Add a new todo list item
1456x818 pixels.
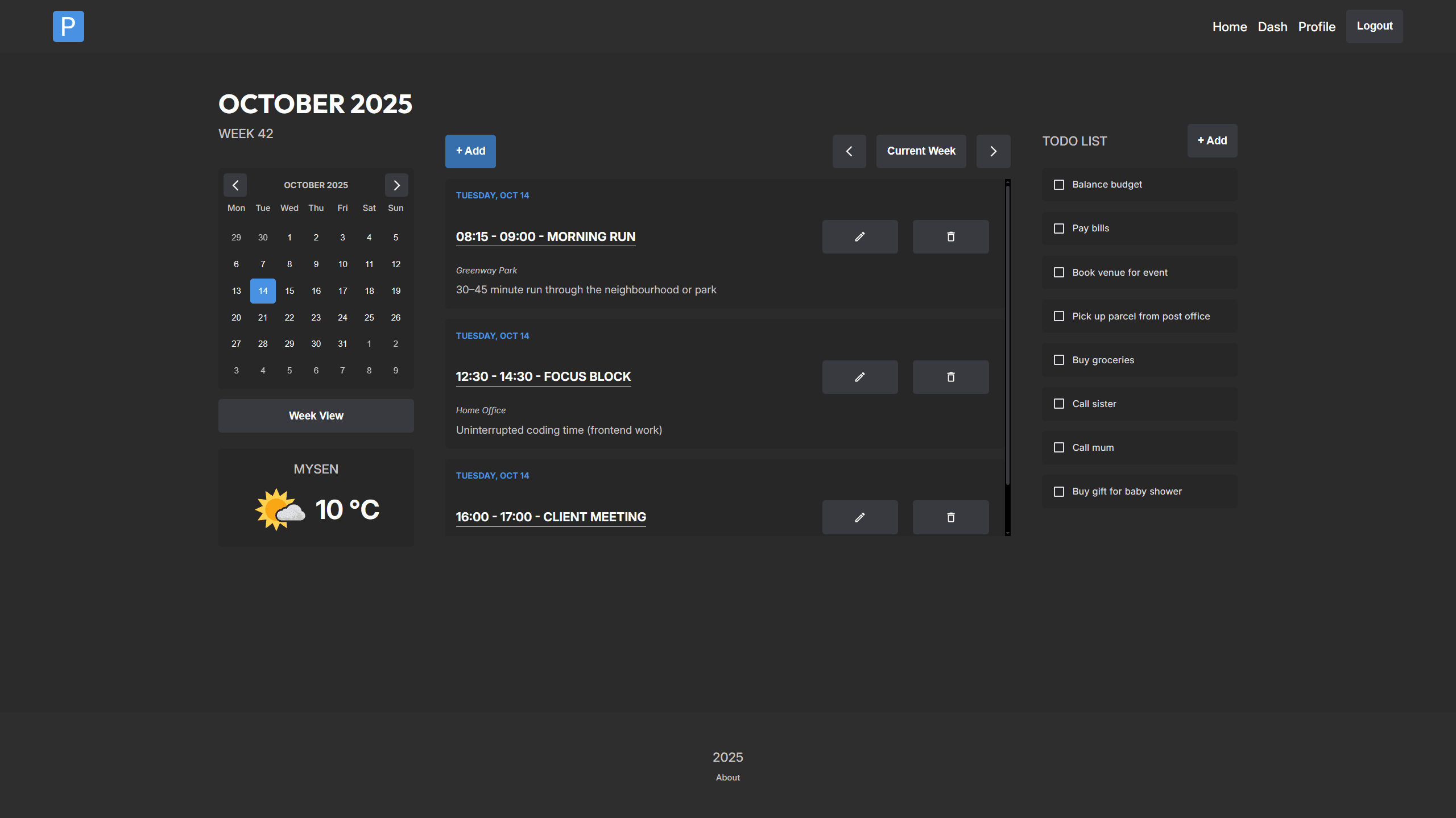tap(1212, 140)
